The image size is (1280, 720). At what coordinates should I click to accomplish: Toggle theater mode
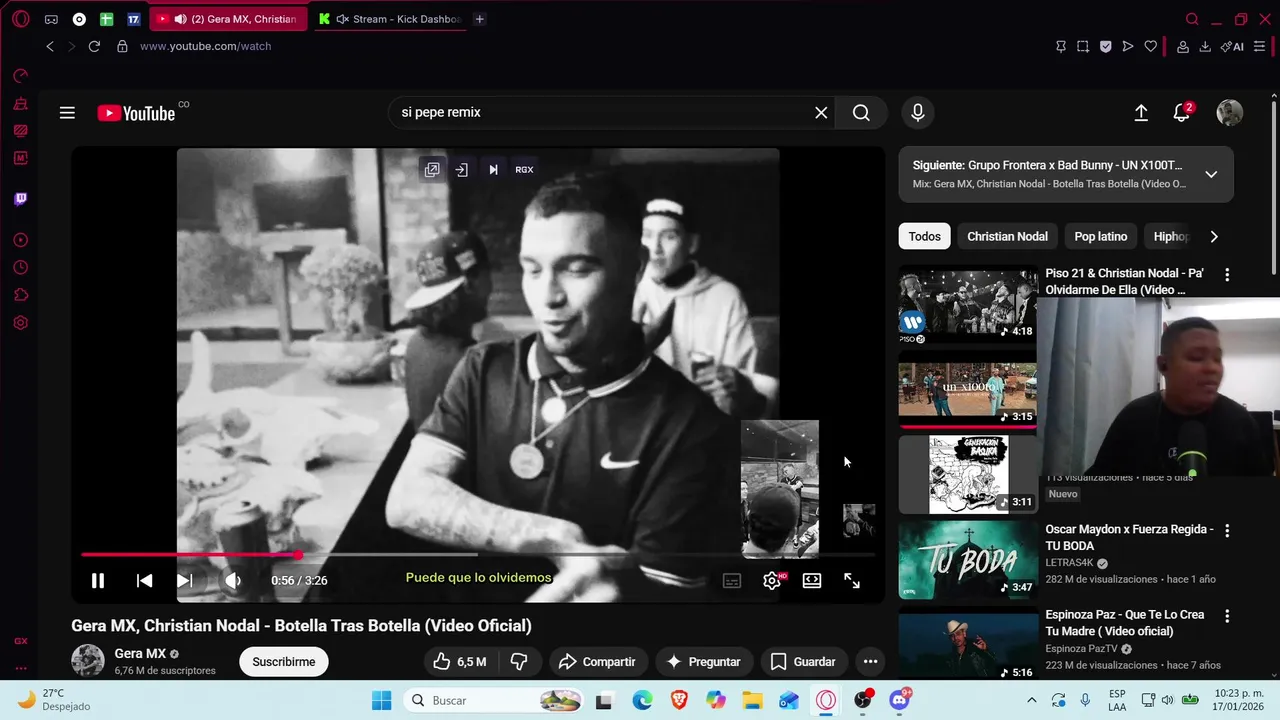coord(812,580)
